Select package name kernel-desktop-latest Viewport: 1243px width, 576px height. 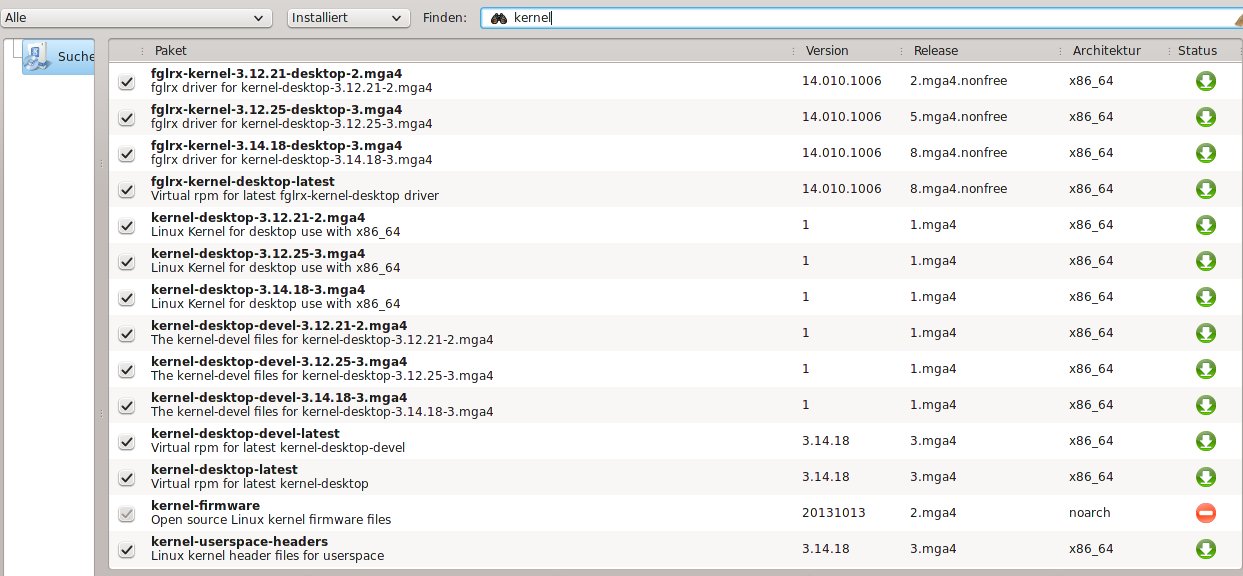(x=224, y=470)
